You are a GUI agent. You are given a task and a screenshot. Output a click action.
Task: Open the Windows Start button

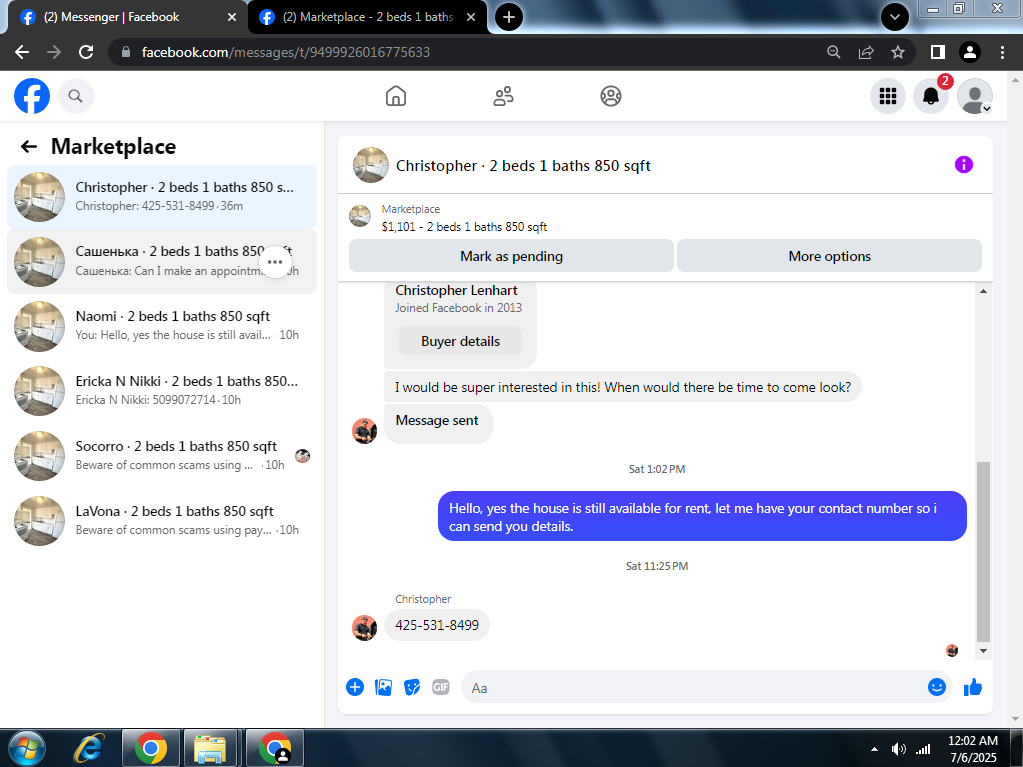[27, 748]
